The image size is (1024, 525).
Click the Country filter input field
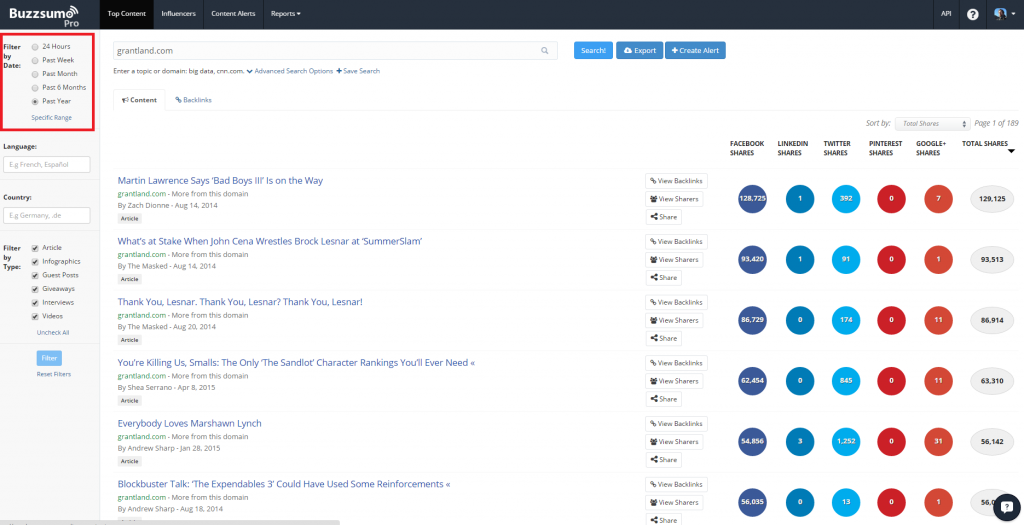coord(47,215)
